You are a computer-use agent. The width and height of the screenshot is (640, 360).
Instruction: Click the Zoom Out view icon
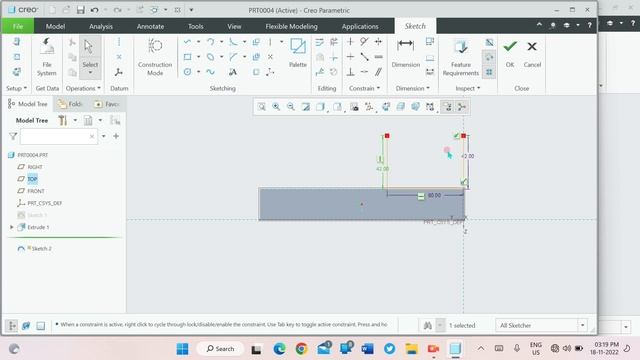pyautogui.click(x=291, y=107)
